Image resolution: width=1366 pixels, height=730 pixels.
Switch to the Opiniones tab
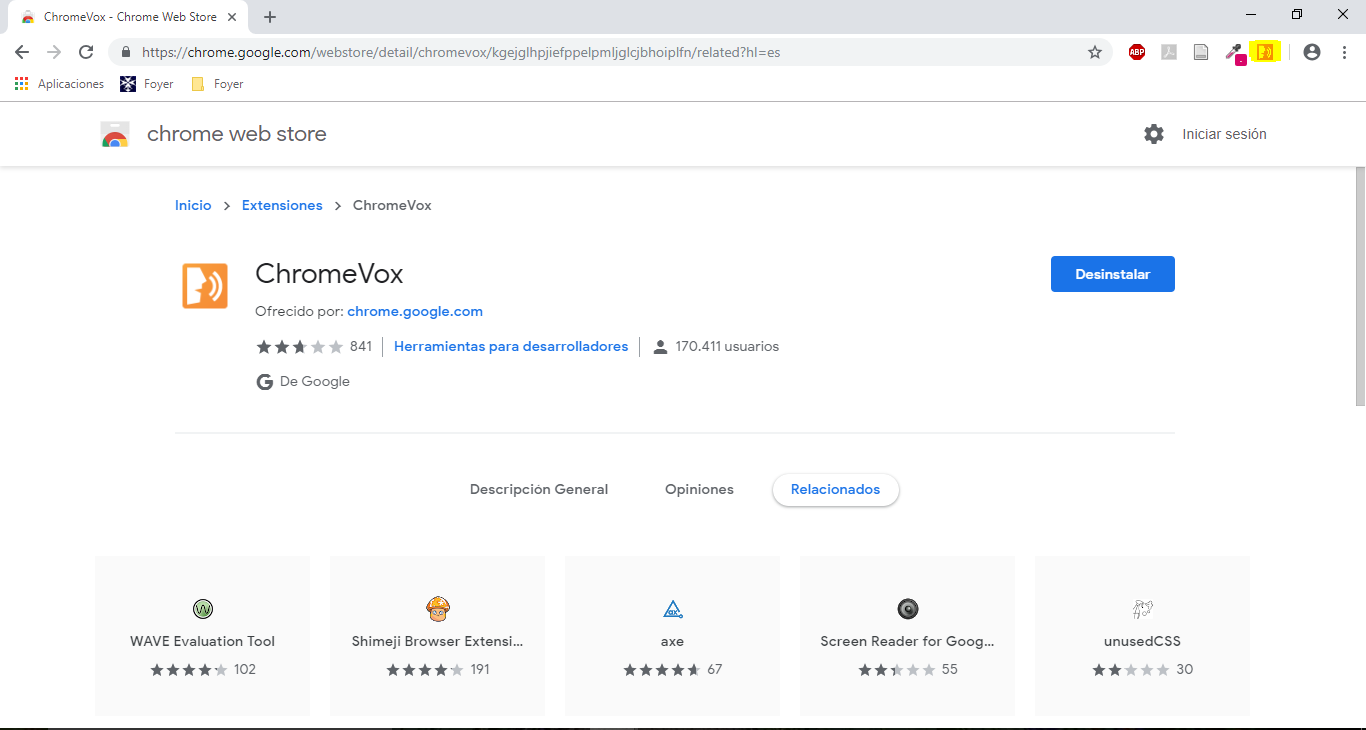tap(699, 489)
